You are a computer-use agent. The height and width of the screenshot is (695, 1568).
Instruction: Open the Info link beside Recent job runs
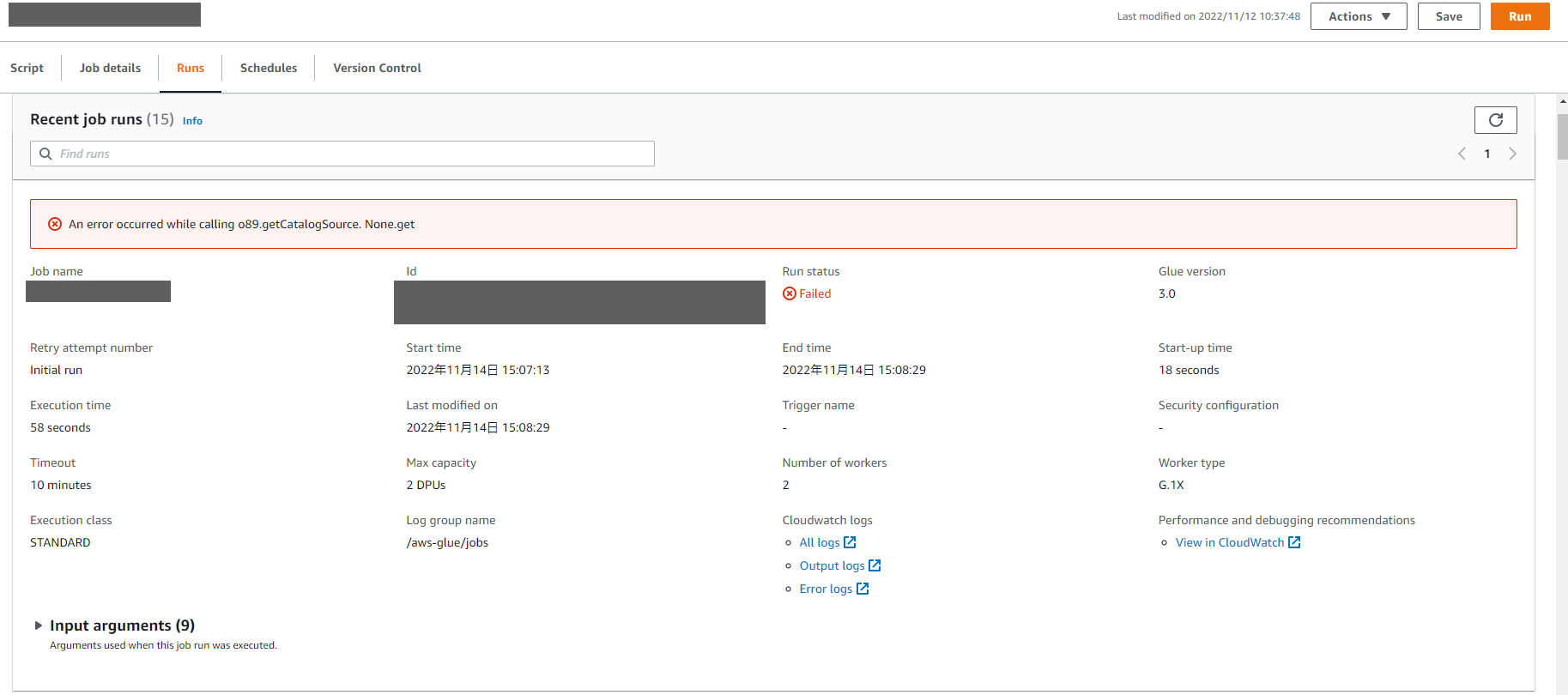coord(192,121)
